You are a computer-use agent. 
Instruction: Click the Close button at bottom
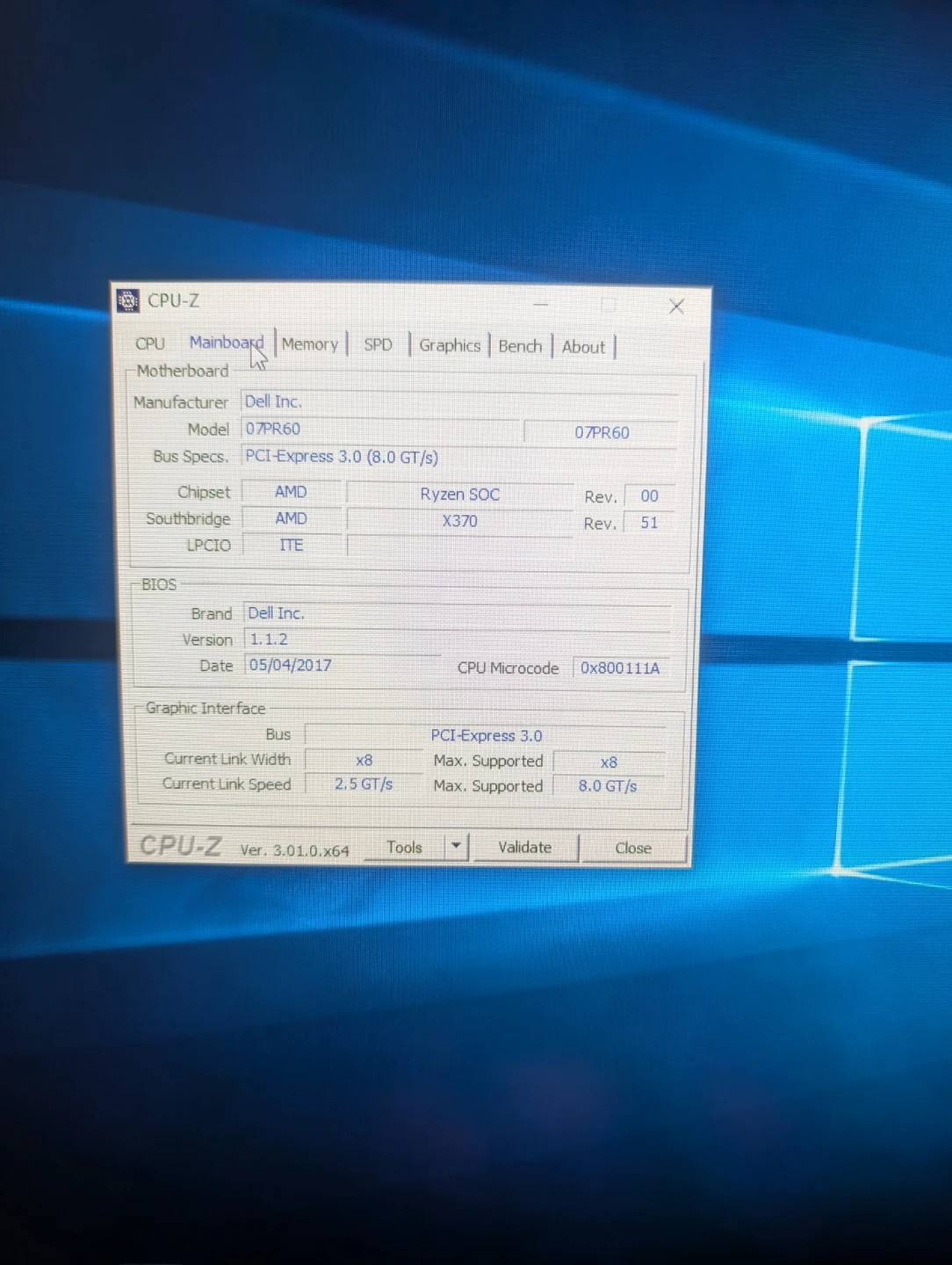[x=633, y=849]
